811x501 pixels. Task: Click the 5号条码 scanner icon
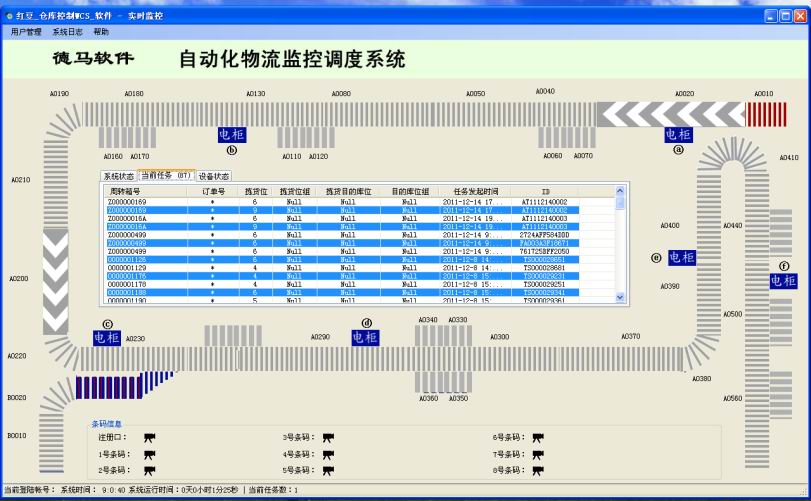click(328, 469)
